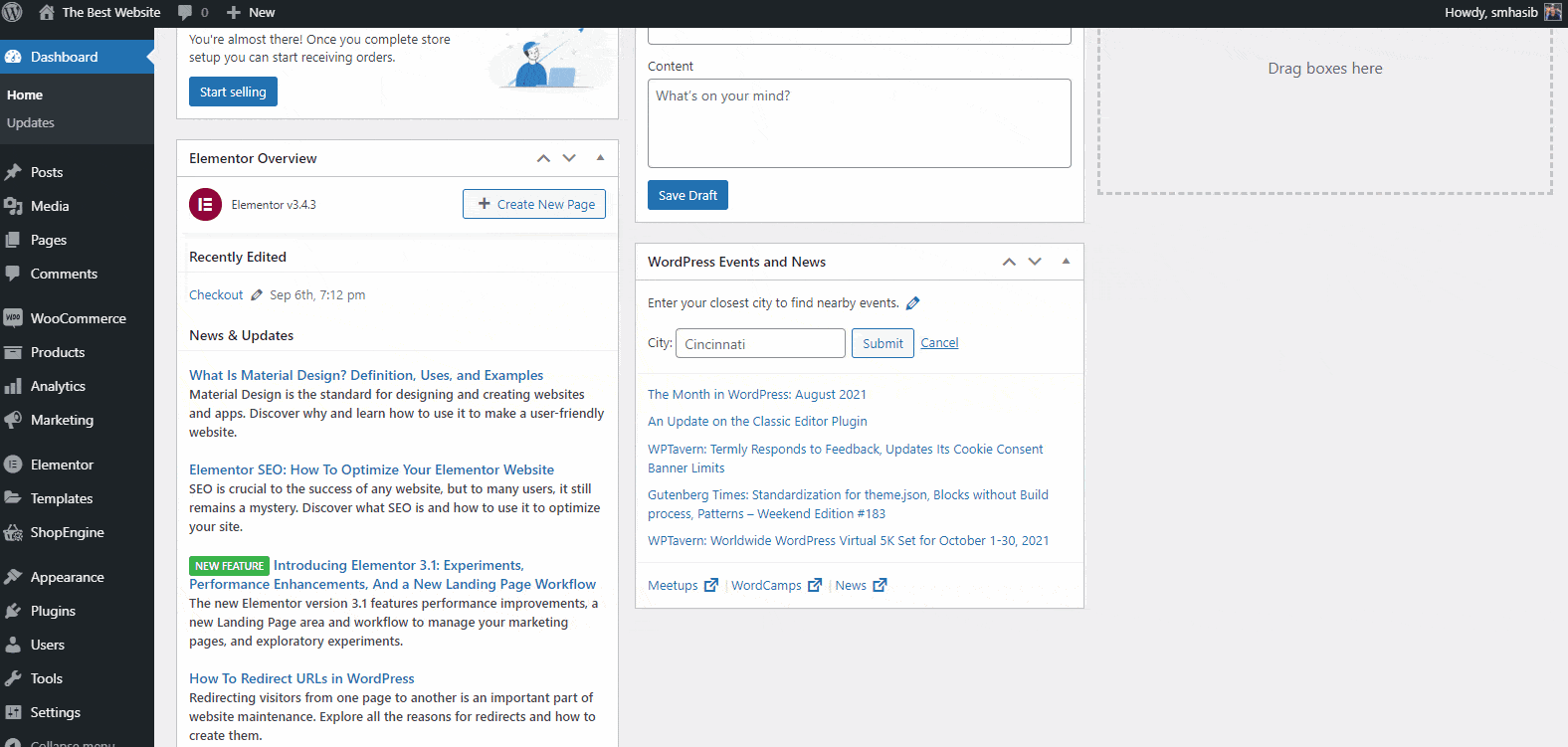This screenshot has height=747, width=1568.
Task: Click the Elementor icon in sidebar
Action: click(x=13, y=465)
